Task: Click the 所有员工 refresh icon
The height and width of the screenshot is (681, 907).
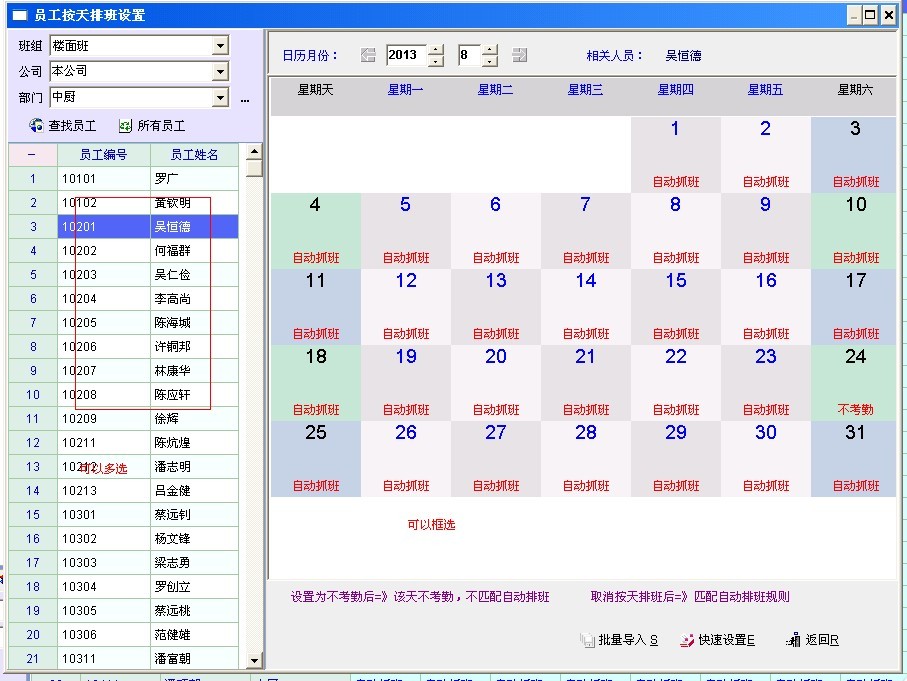Action: point(125,126)
